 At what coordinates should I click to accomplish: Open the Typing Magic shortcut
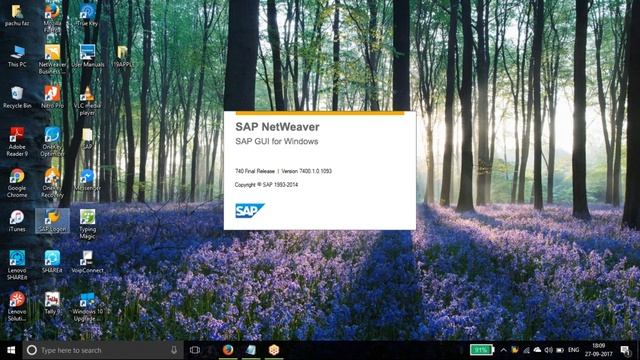tap(87, 224)
